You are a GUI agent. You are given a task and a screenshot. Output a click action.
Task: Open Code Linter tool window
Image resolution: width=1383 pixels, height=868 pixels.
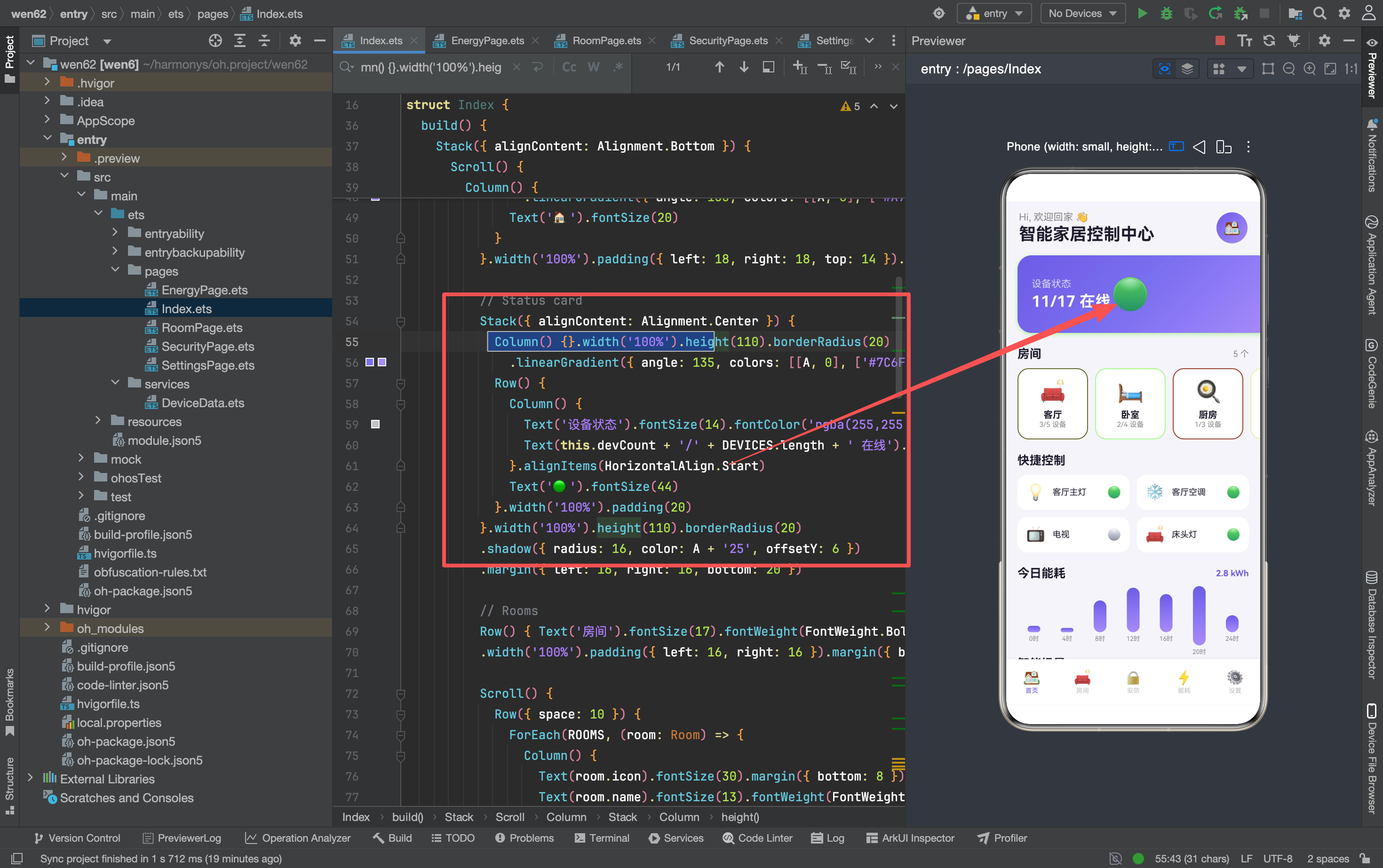(757, 837)
